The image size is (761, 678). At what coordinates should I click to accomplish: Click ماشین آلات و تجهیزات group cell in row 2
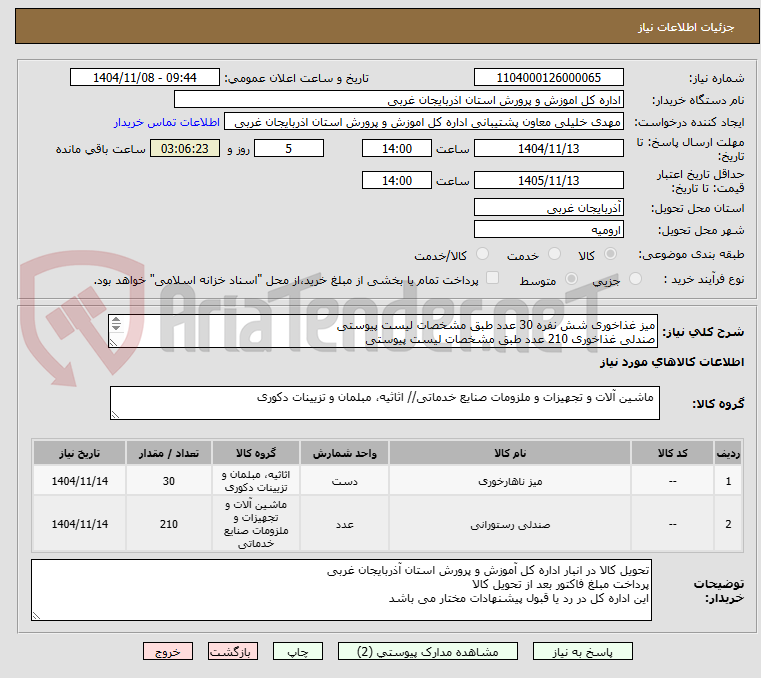coord(256,524)
